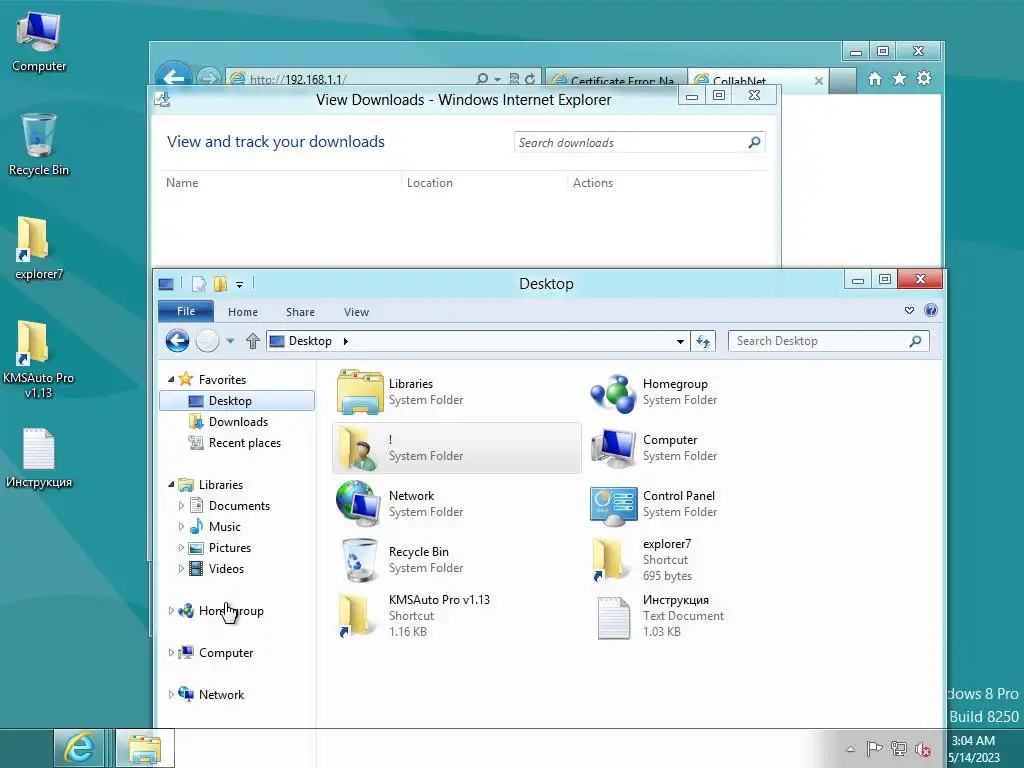This screenshot has width=1024, height=768.
Task: Click File Explorer taskbar button
Action: 144,748
